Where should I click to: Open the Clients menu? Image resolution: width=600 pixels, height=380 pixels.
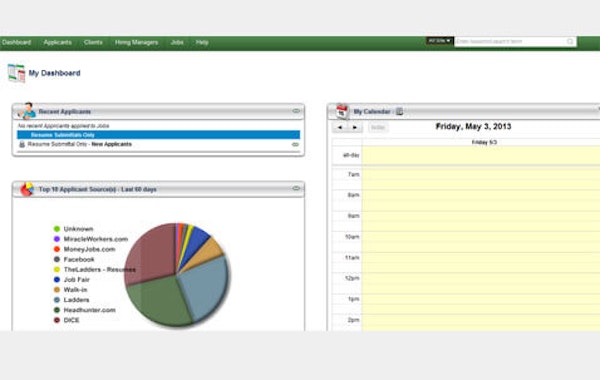pos(93,42)
